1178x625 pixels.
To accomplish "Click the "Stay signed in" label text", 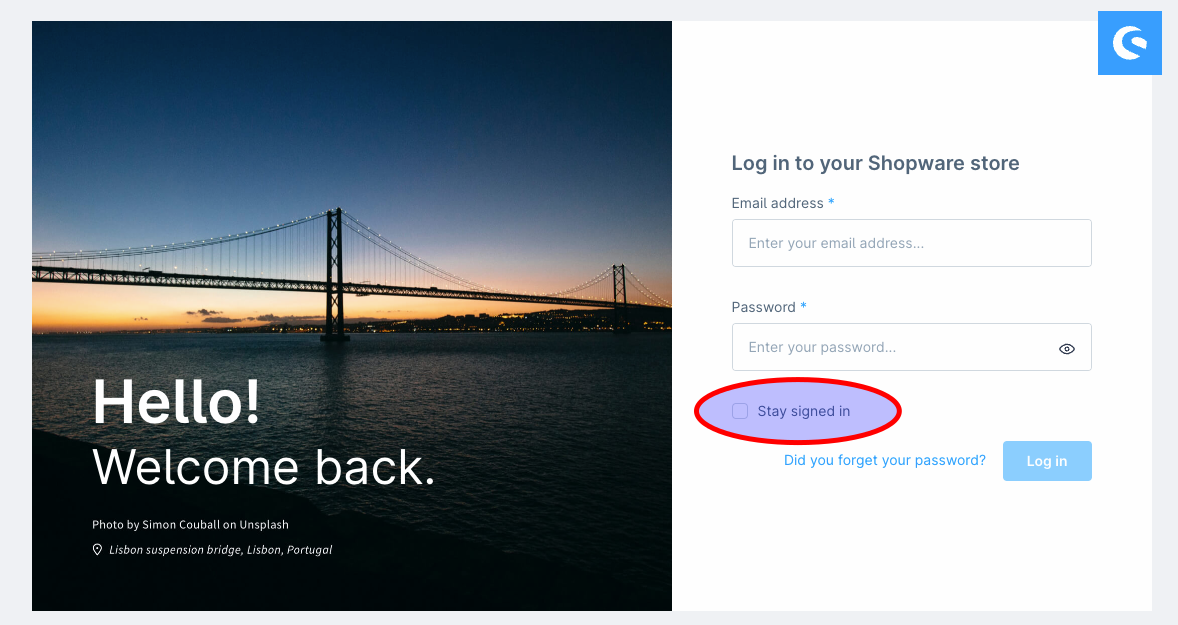I will 804,411.
